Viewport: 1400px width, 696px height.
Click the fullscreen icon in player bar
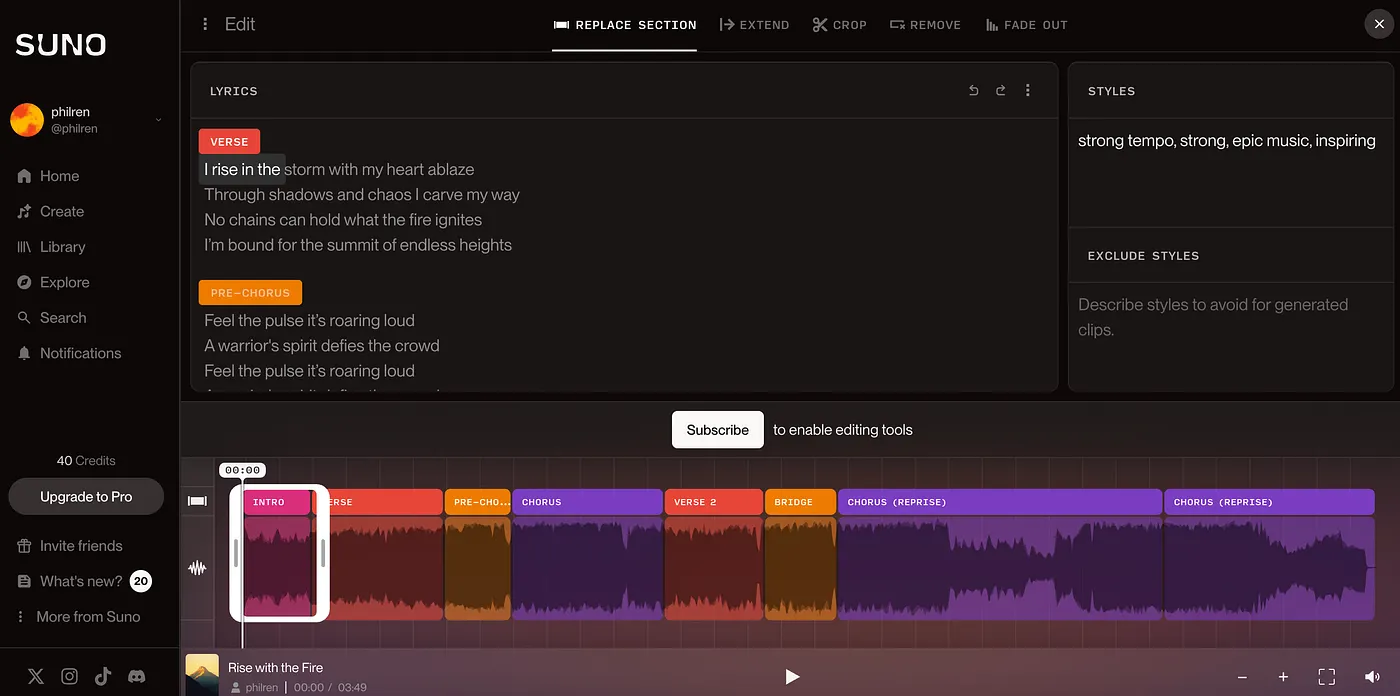click(1326, 677)
